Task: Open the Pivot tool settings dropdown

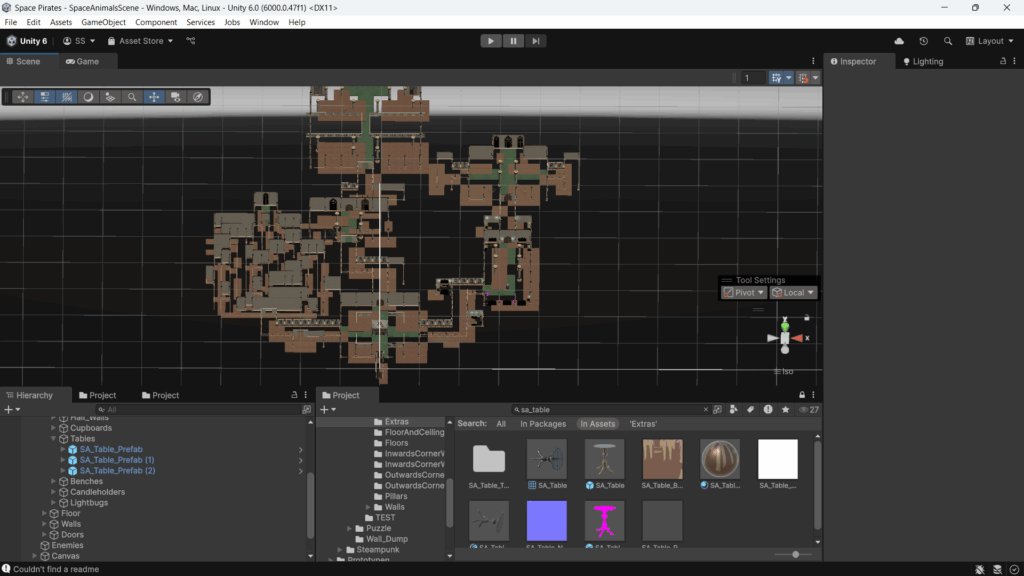Action: click(744, 293)
